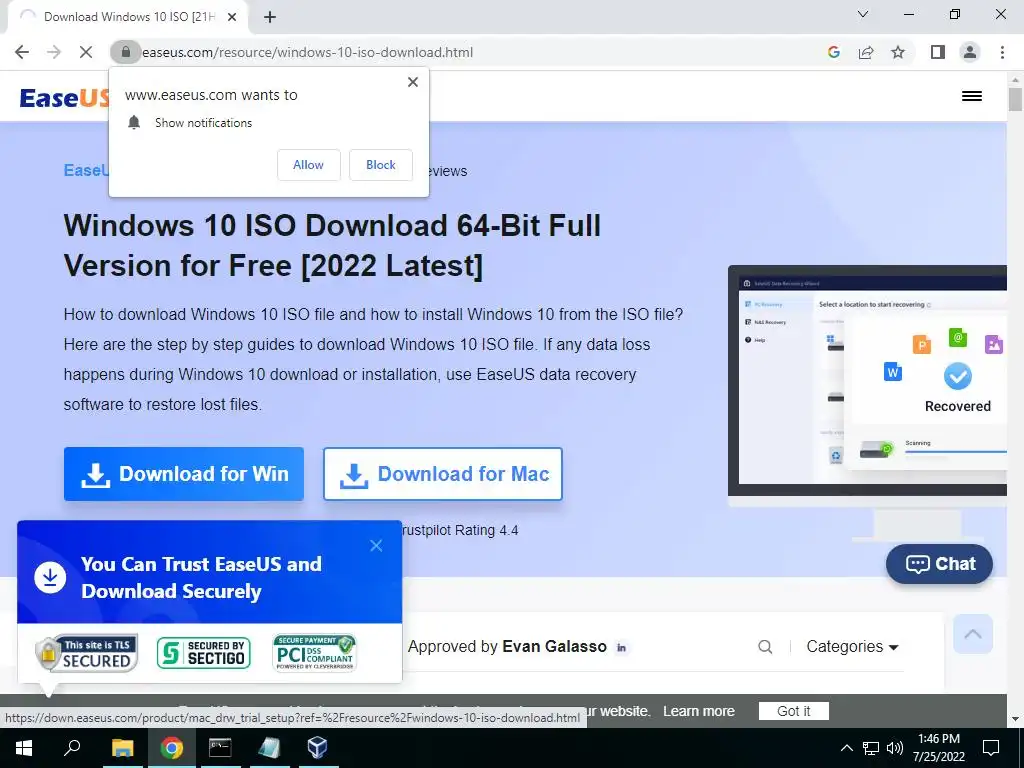
Task: Click the Secured by Sectigo badge
Action: pyautogui.click(x=203, y=653)
